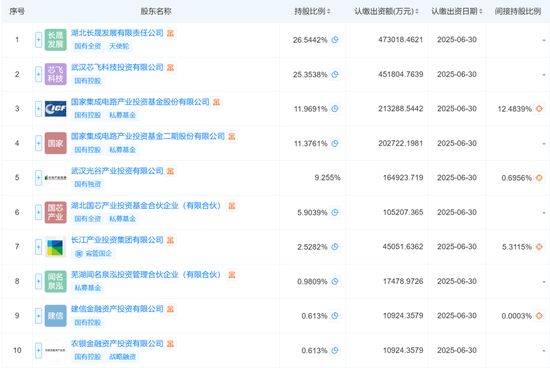Screen dimensions: 550x368
Task: Click orange badge icon after 农银金融资产投资有限公司
Action: point(170,343)
